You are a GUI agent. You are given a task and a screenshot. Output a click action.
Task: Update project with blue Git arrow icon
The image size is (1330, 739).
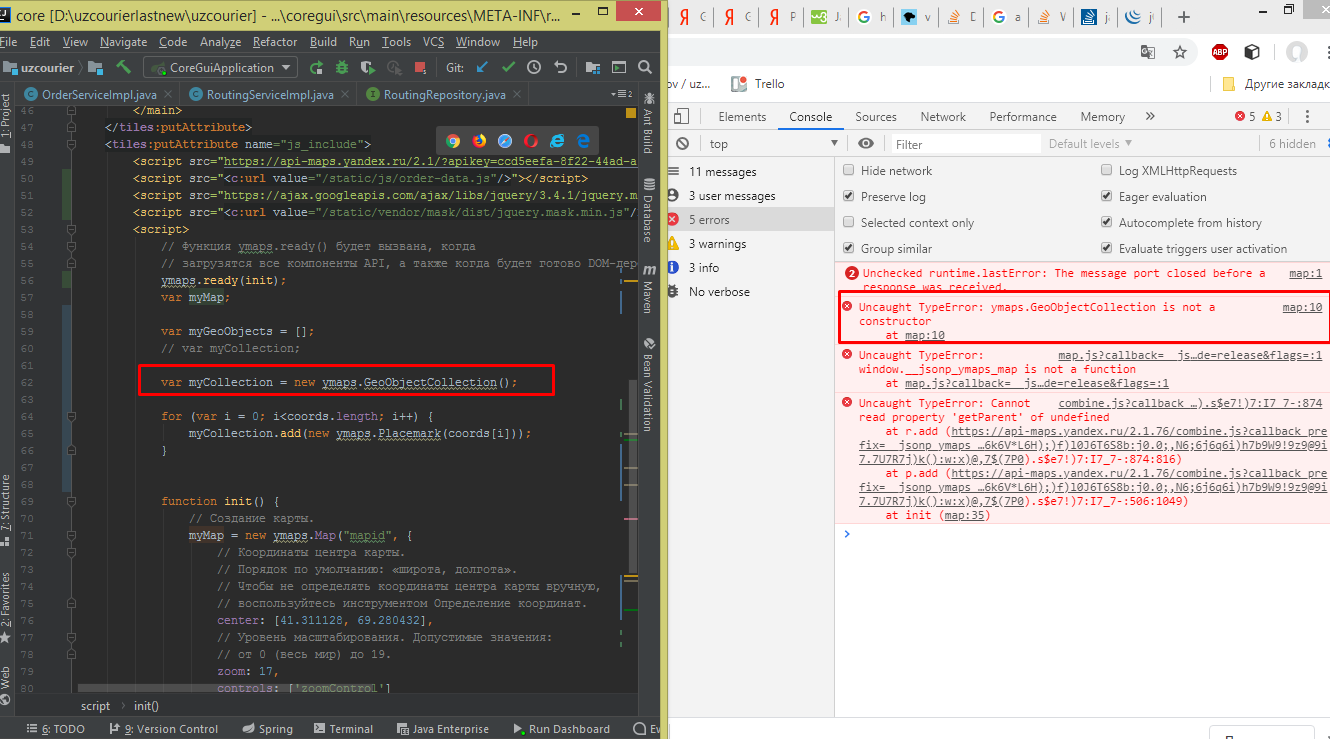(x=482, y=68)
